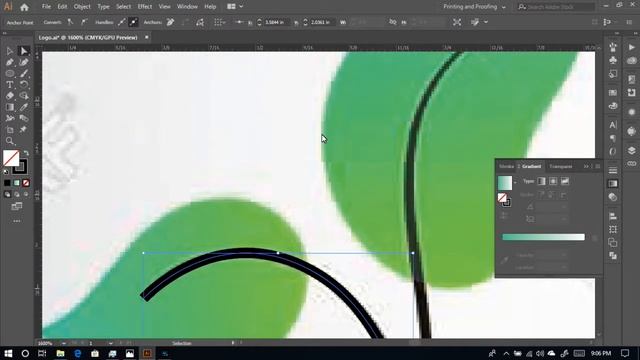This screenshot has height=360, width=640.
Task: Click the Search Adobe Stock field
Action: click(x=556, y=7)
